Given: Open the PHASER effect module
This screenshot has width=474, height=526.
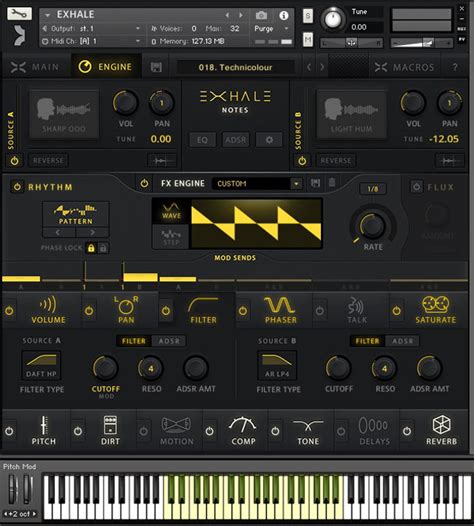Looking at the screenshot, I should (x=280, y=310).
